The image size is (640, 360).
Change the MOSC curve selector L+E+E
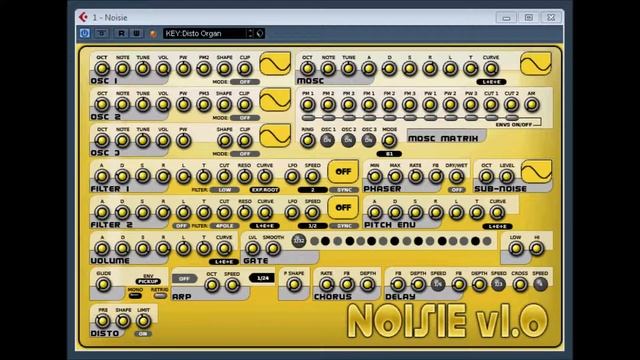tap(491, 82)
